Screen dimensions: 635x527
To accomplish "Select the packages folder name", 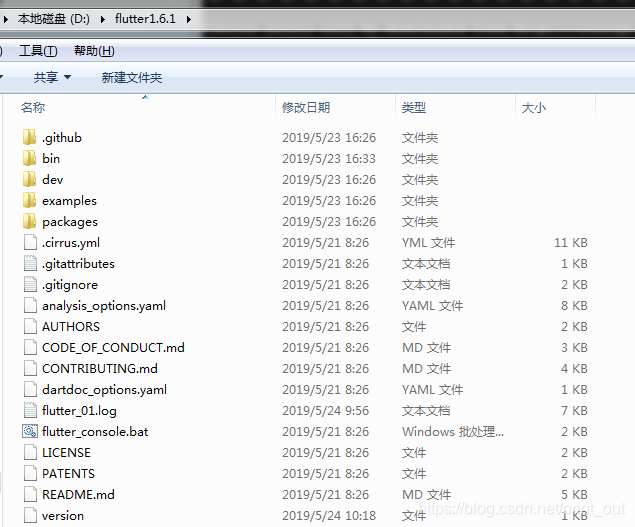I will coord(70,222).
